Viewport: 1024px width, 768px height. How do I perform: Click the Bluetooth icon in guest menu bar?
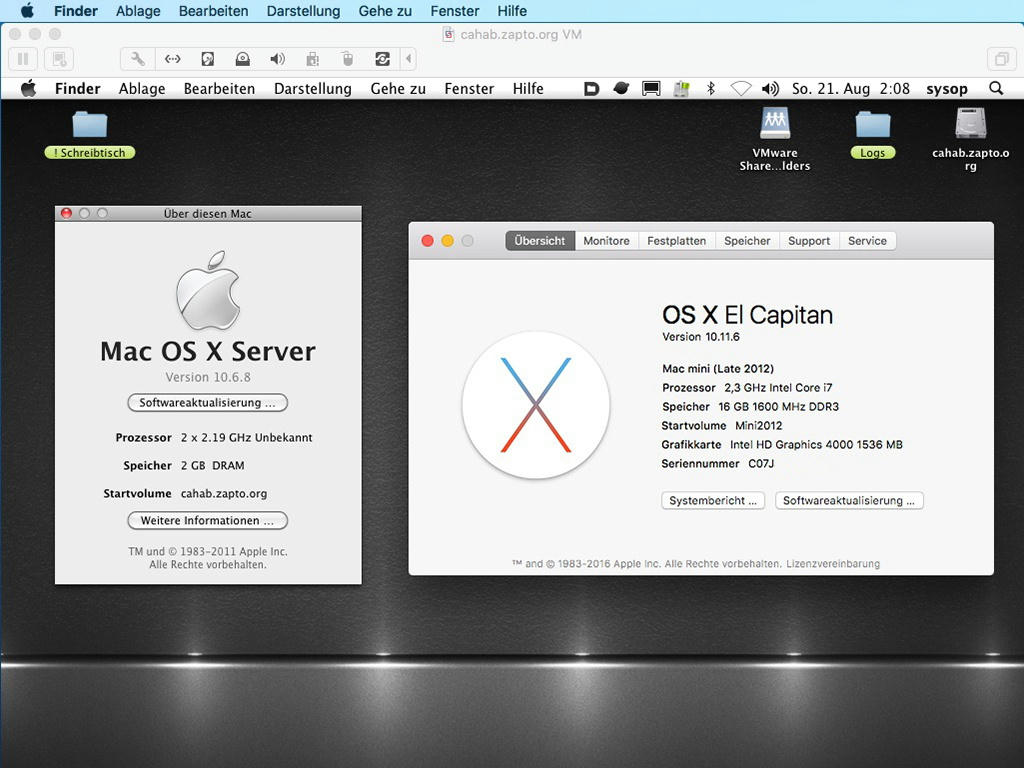(711, 89)
